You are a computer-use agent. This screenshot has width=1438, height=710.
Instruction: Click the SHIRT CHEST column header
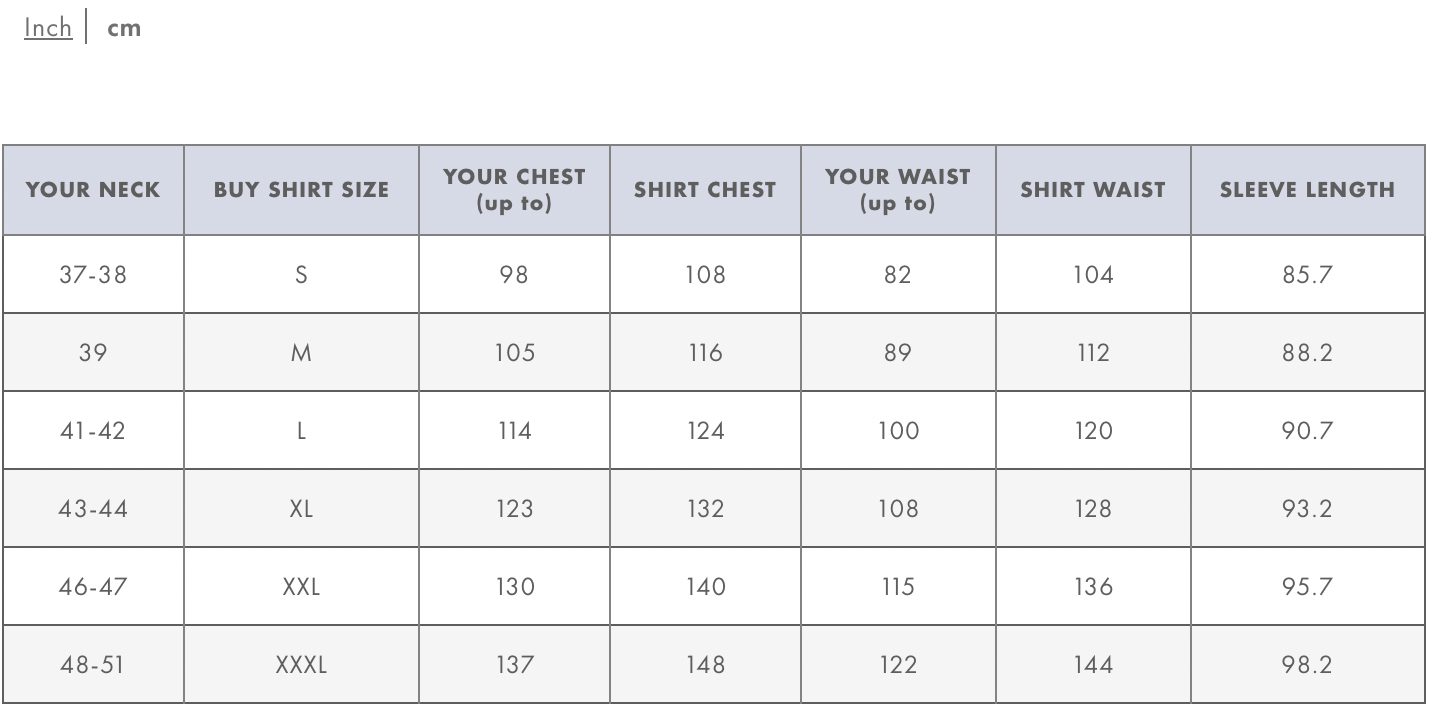tap(705, 190)
